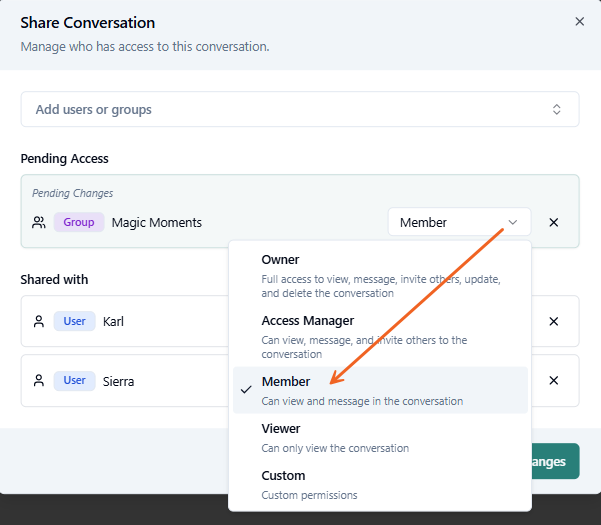Open the Member role dropdown for Magic Moments
The height and width of the screenshot is (525, 601).
(x=459, y=222)
